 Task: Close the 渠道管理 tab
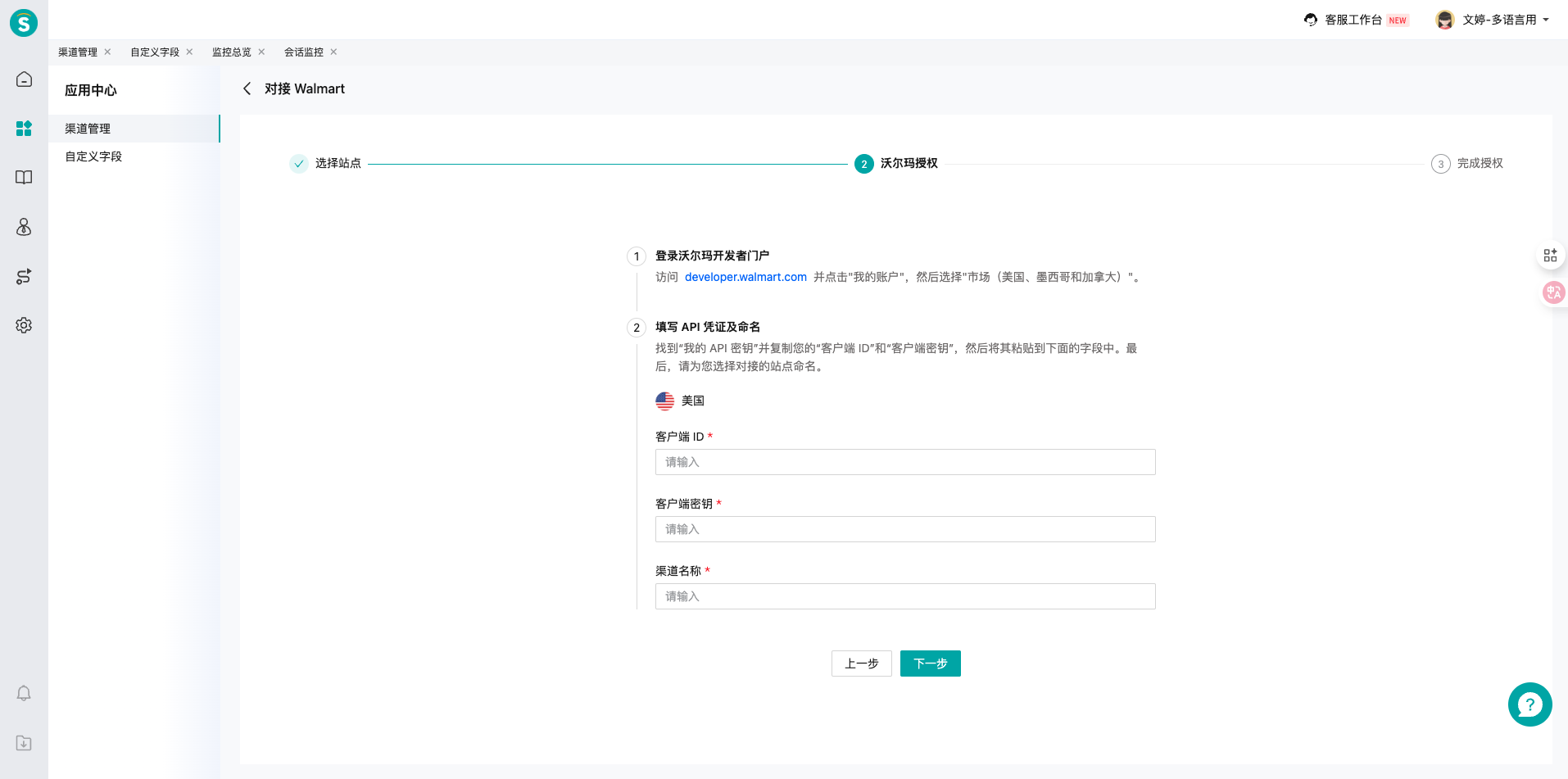point(107,52)
